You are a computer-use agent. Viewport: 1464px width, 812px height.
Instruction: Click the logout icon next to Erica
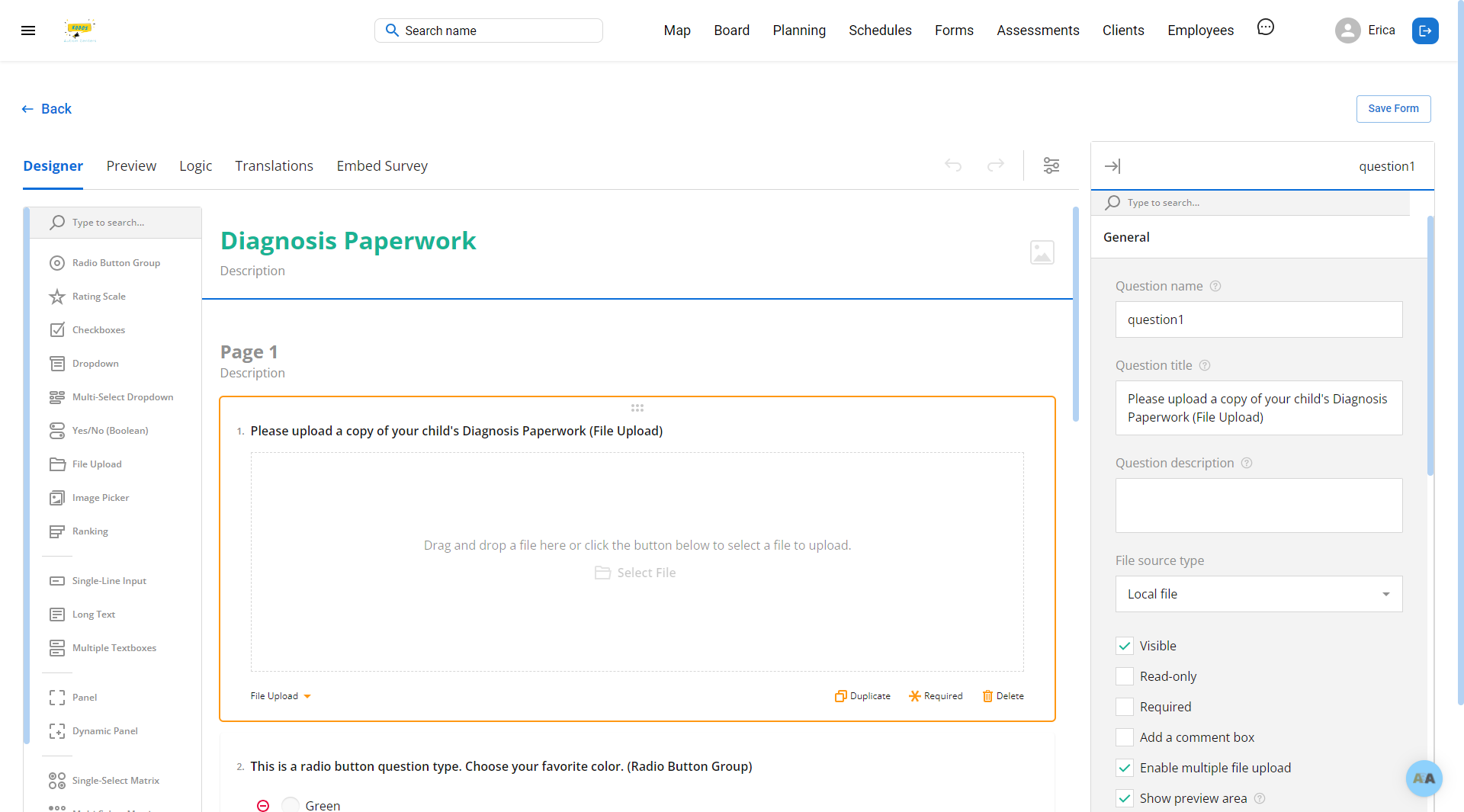click(1424, 30)
